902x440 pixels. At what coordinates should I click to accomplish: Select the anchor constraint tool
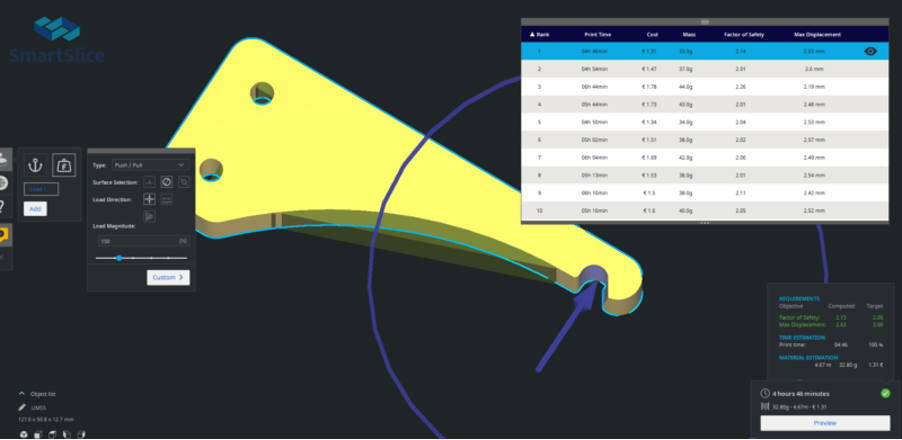(x=33, y=165)
